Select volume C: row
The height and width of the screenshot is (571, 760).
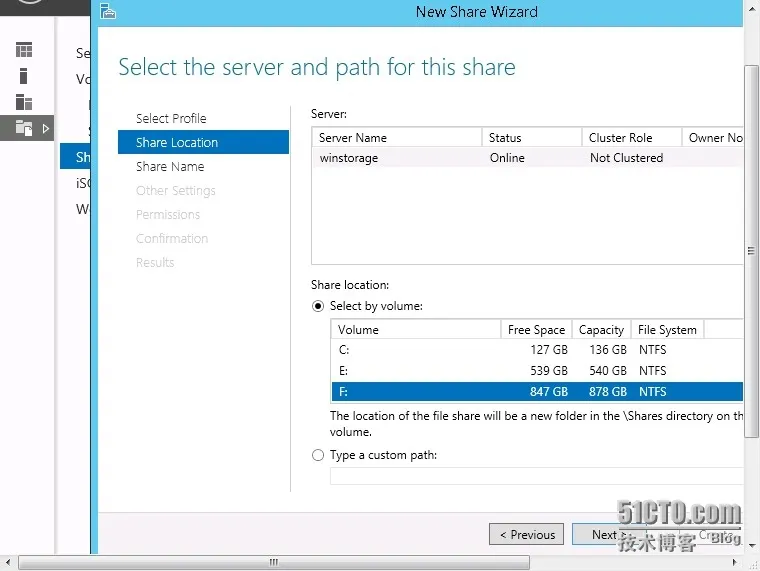point(537,350)
